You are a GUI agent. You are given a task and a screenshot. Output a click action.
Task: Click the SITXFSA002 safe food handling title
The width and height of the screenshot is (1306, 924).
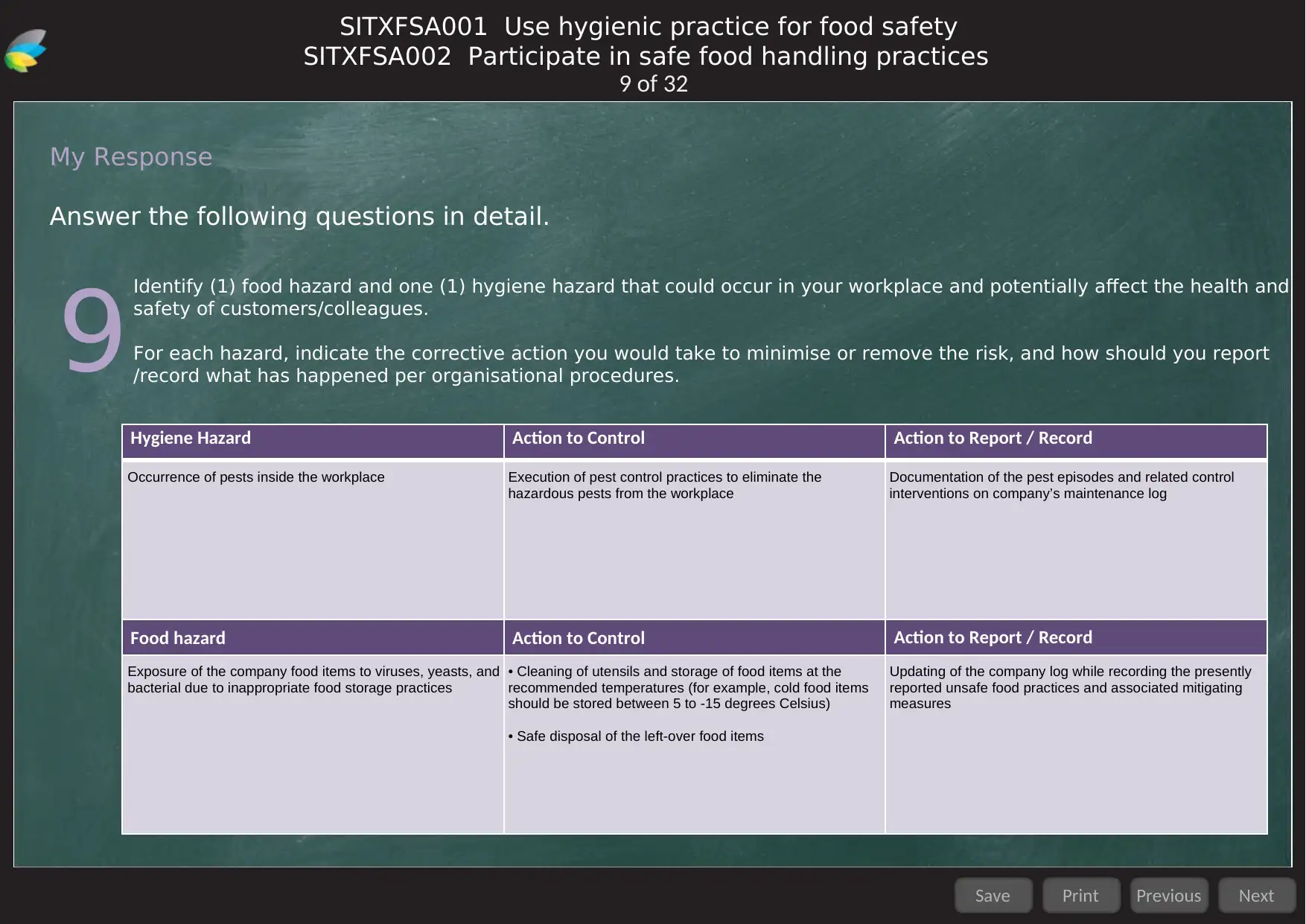(x=646, y=57)
